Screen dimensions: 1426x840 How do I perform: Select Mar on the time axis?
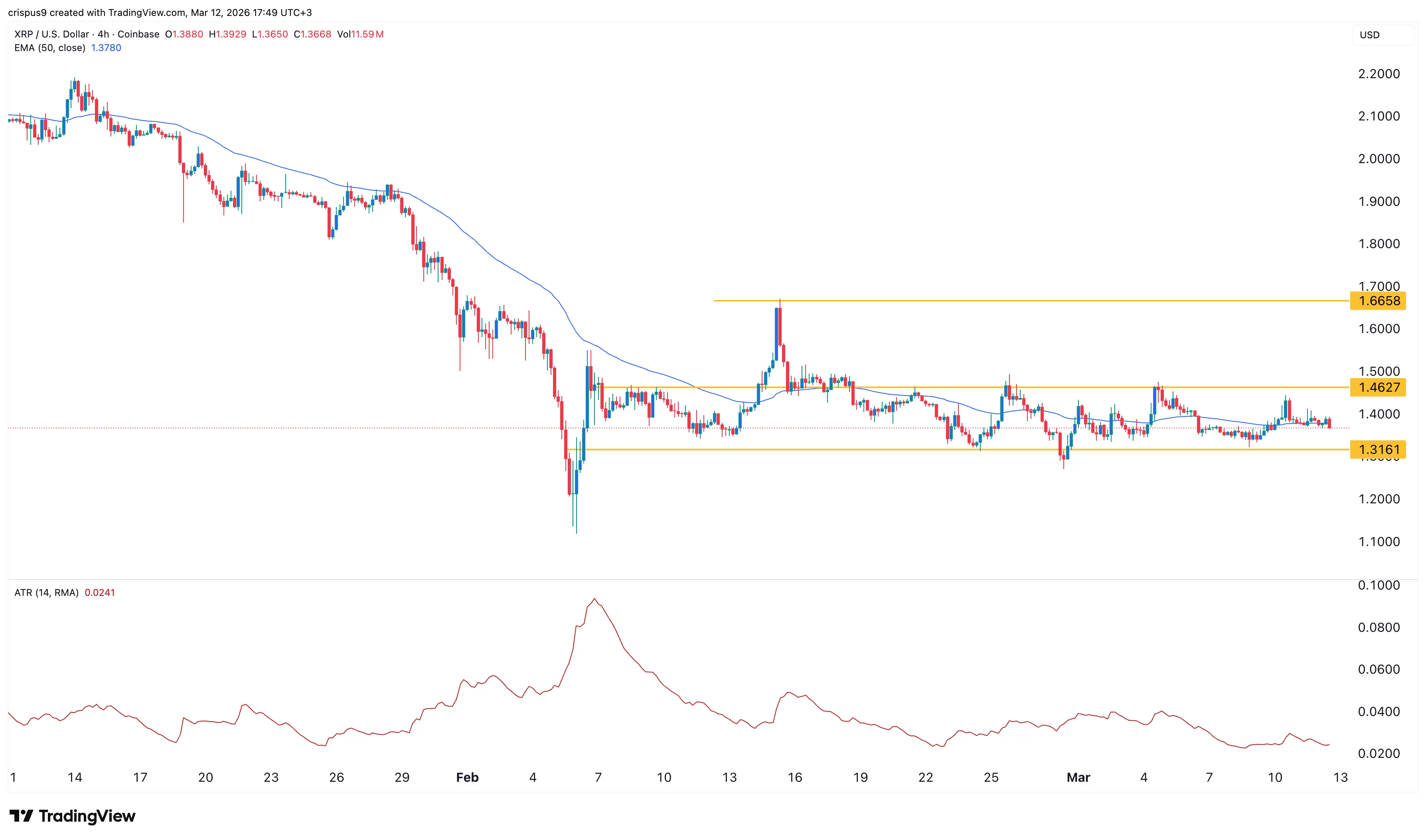point(1079,777)
